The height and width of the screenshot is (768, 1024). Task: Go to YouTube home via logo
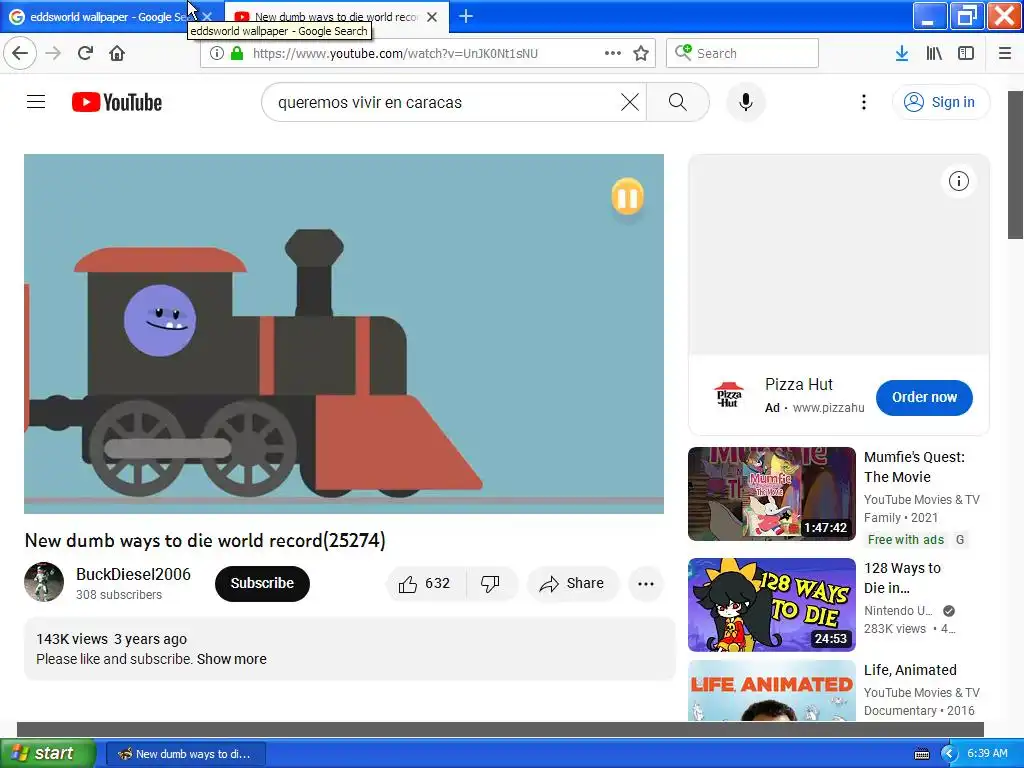point(117,102)
